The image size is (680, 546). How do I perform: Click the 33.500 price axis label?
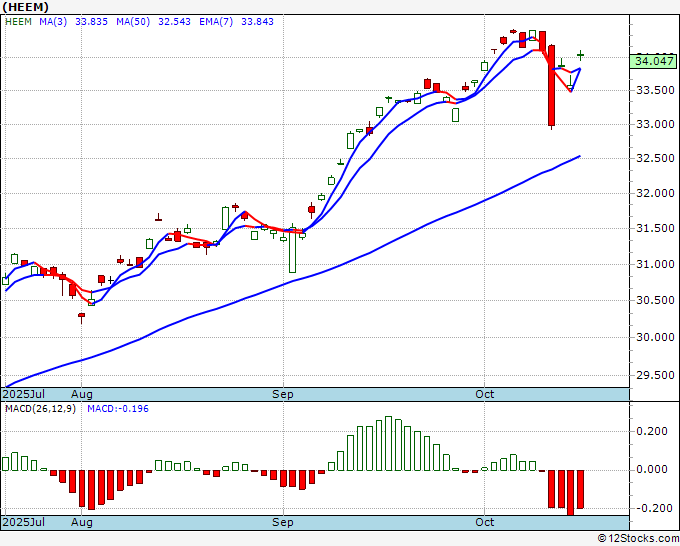pos(655,90)
